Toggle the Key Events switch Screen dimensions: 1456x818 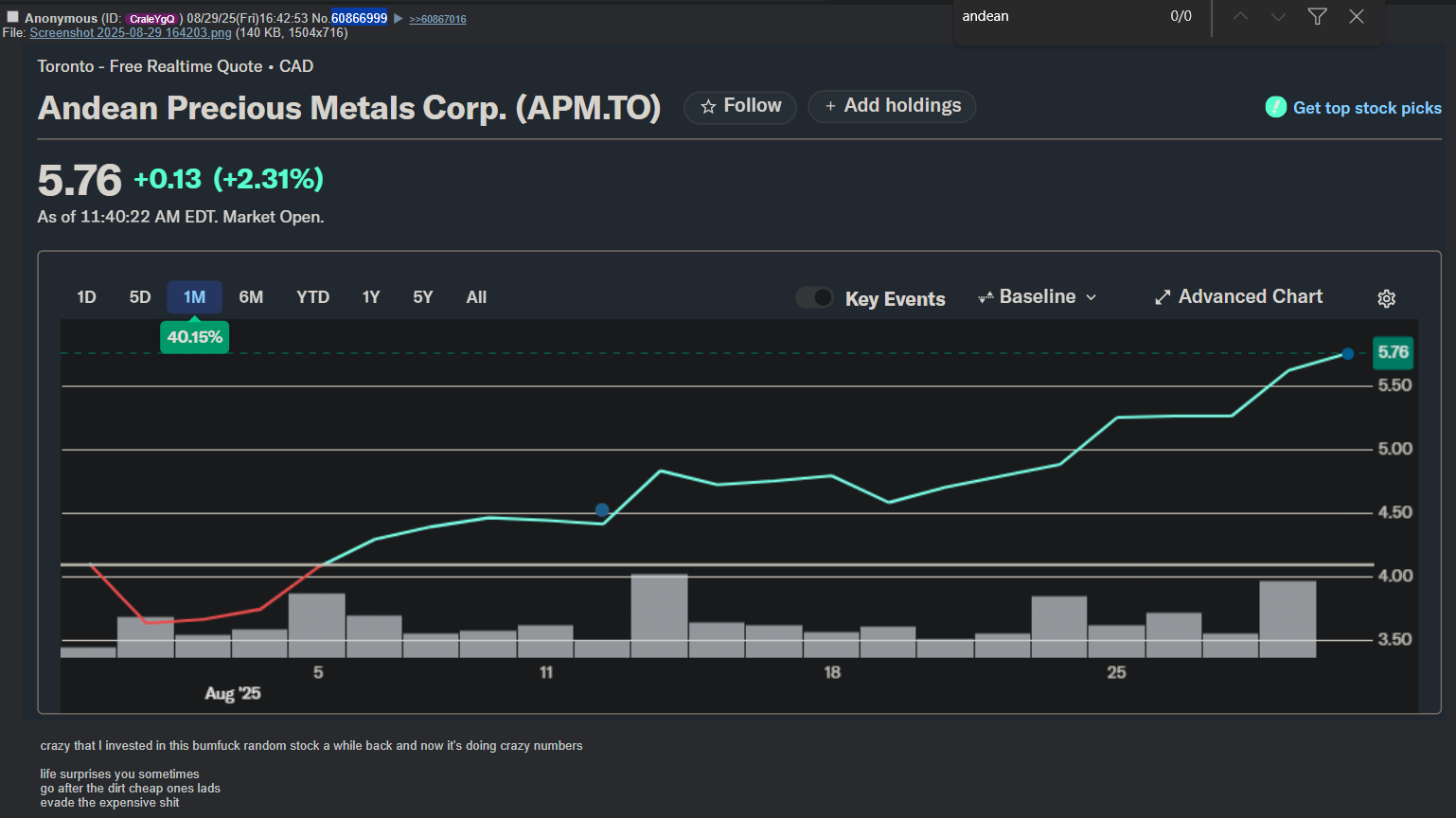click(x=814, y=297)
